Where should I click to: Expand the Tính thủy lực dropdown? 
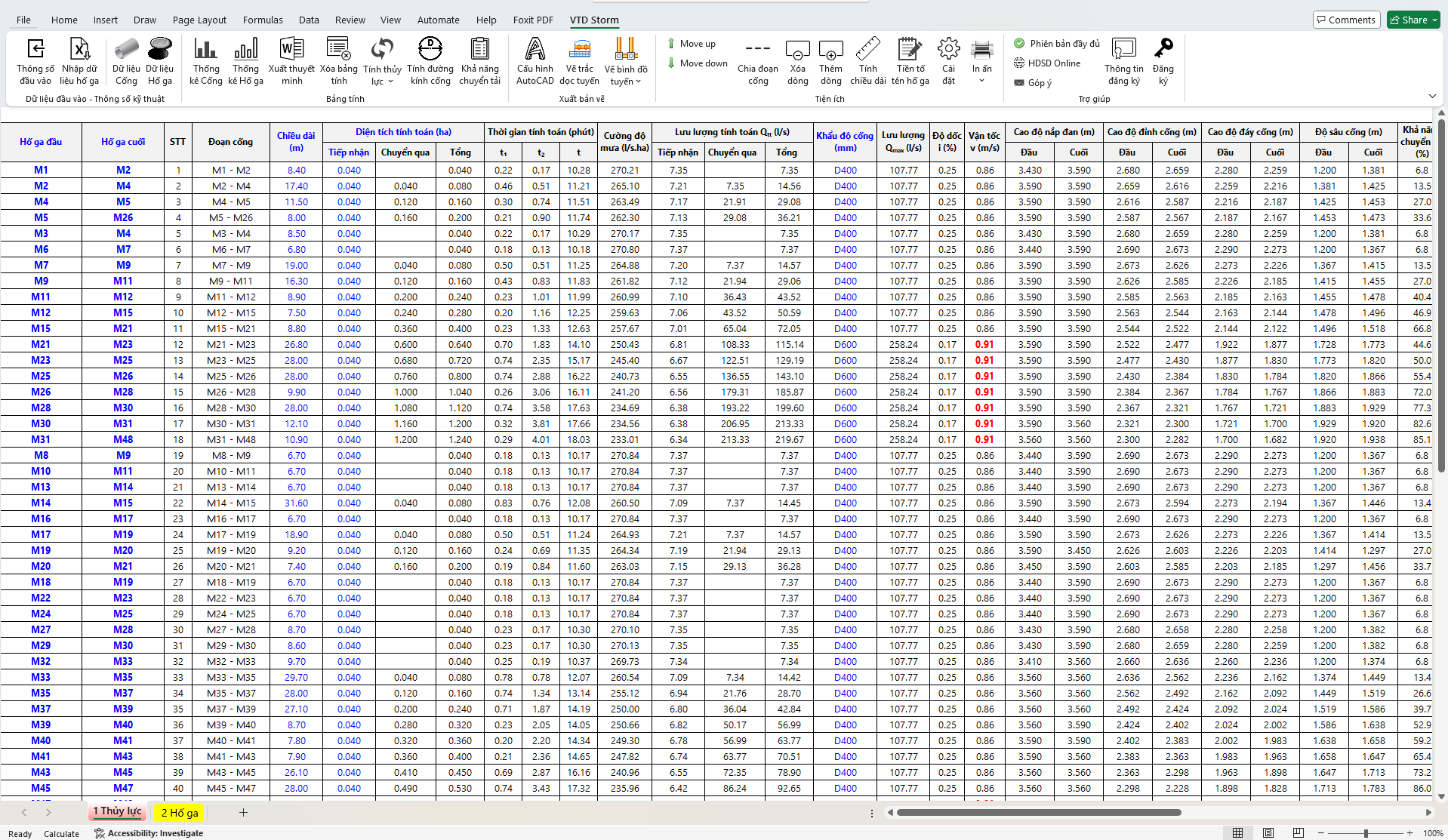390,82
